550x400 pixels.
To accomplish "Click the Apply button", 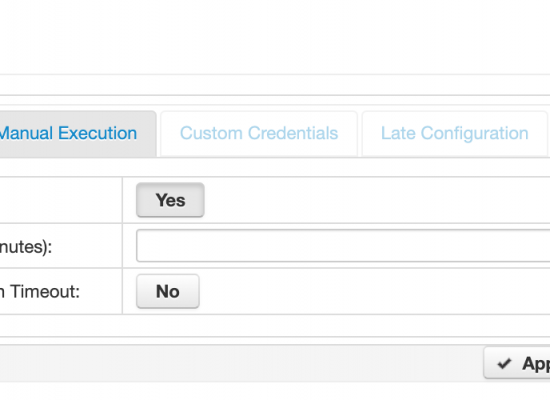I will tap(517, 363).
